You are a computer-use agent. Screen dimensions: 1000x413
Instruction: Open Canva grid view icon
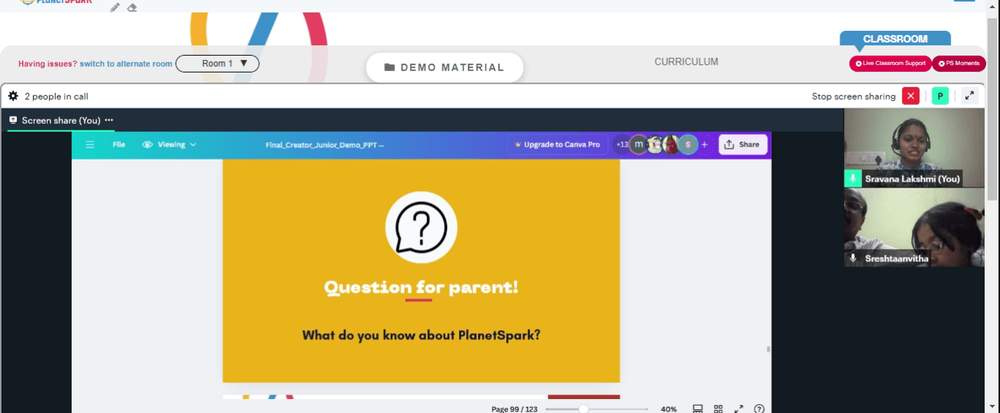[x=718, y=409]
